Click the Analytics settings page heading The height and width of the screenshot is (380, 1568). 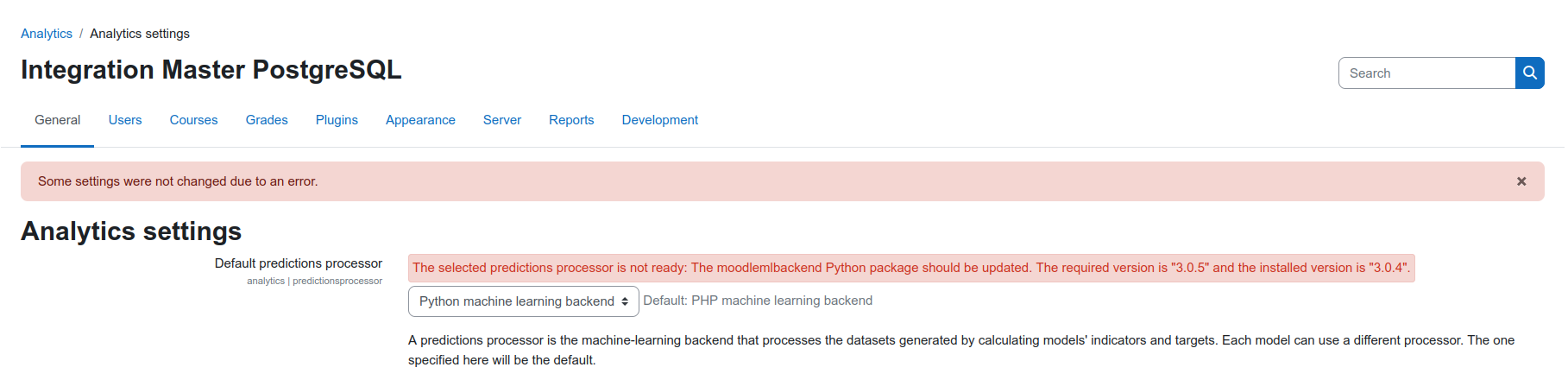pos(131,231)
